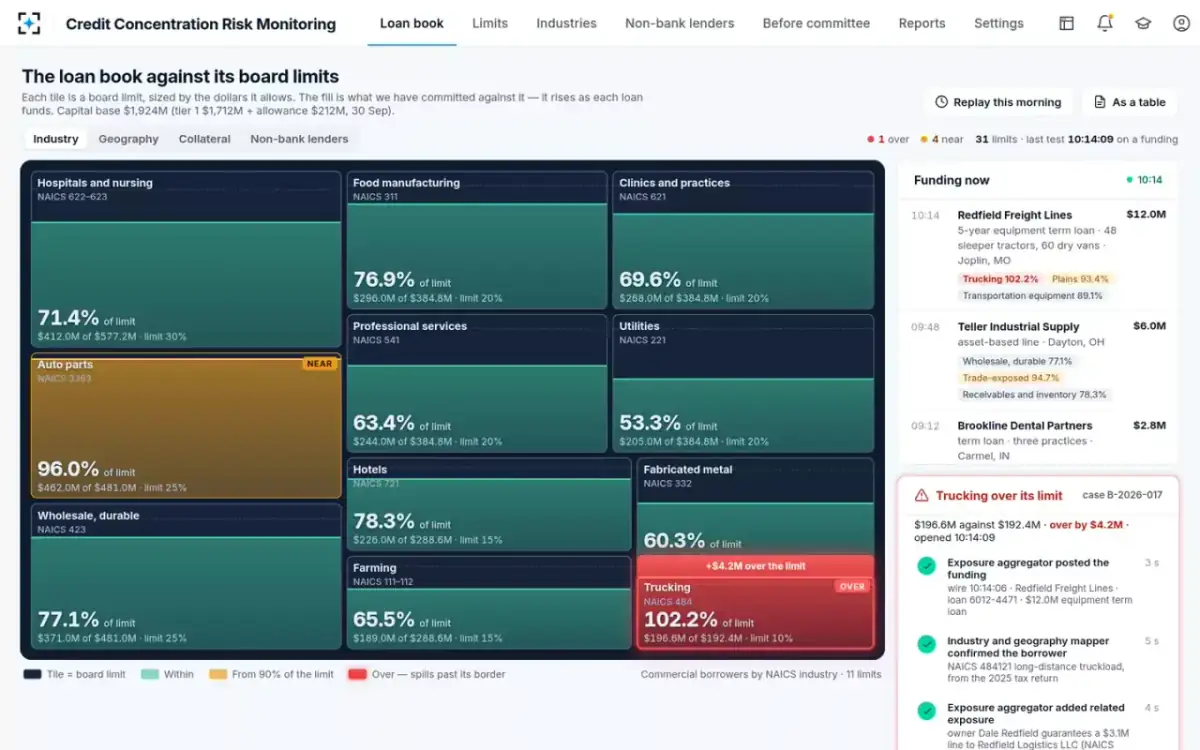Click the red 'Over' legend swatch
This screenshot has height=750, width=1200.
pos(357,674)
